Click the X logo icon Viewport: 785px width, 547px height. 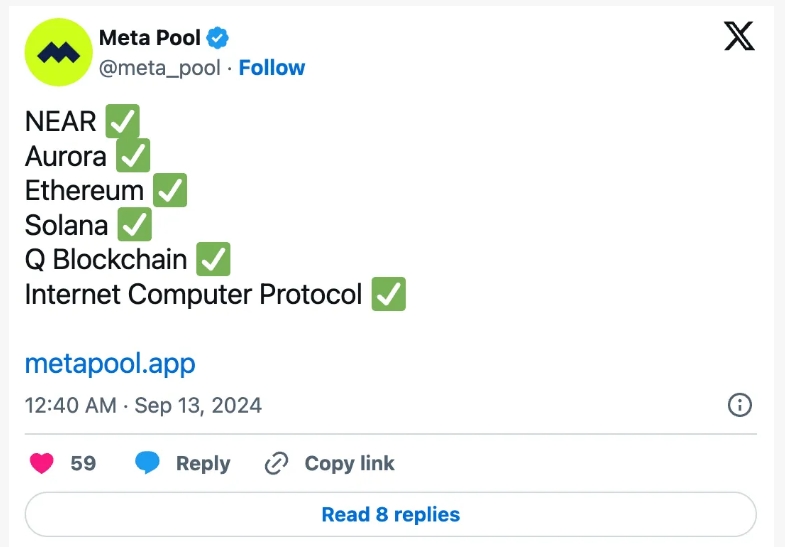coord(739,36)
